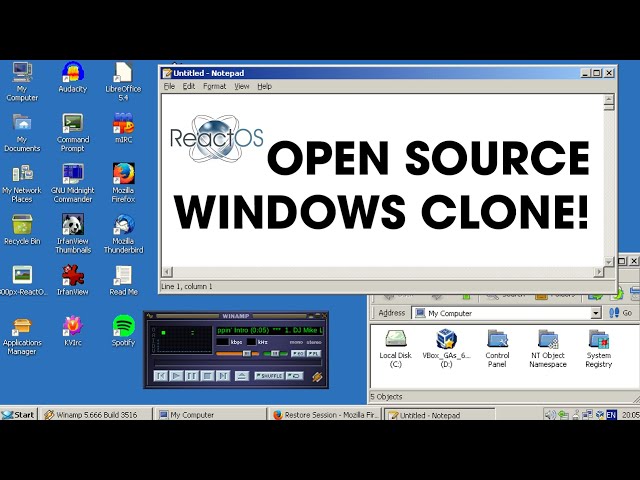This screenshot has width=640, height=480.
Task: Click the Untitled - Notepad taskbar button
Action: coord(440,415)
